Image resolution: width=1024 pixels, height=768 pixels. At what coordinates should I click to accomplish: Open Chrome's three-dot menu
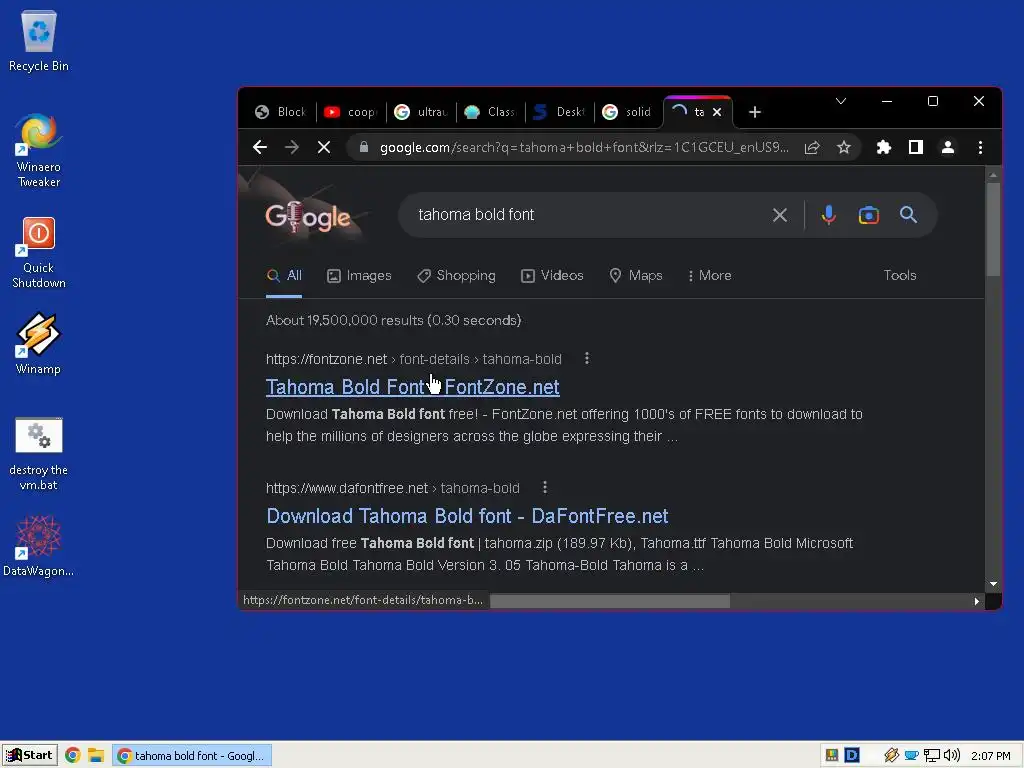[x=980, y=148]
